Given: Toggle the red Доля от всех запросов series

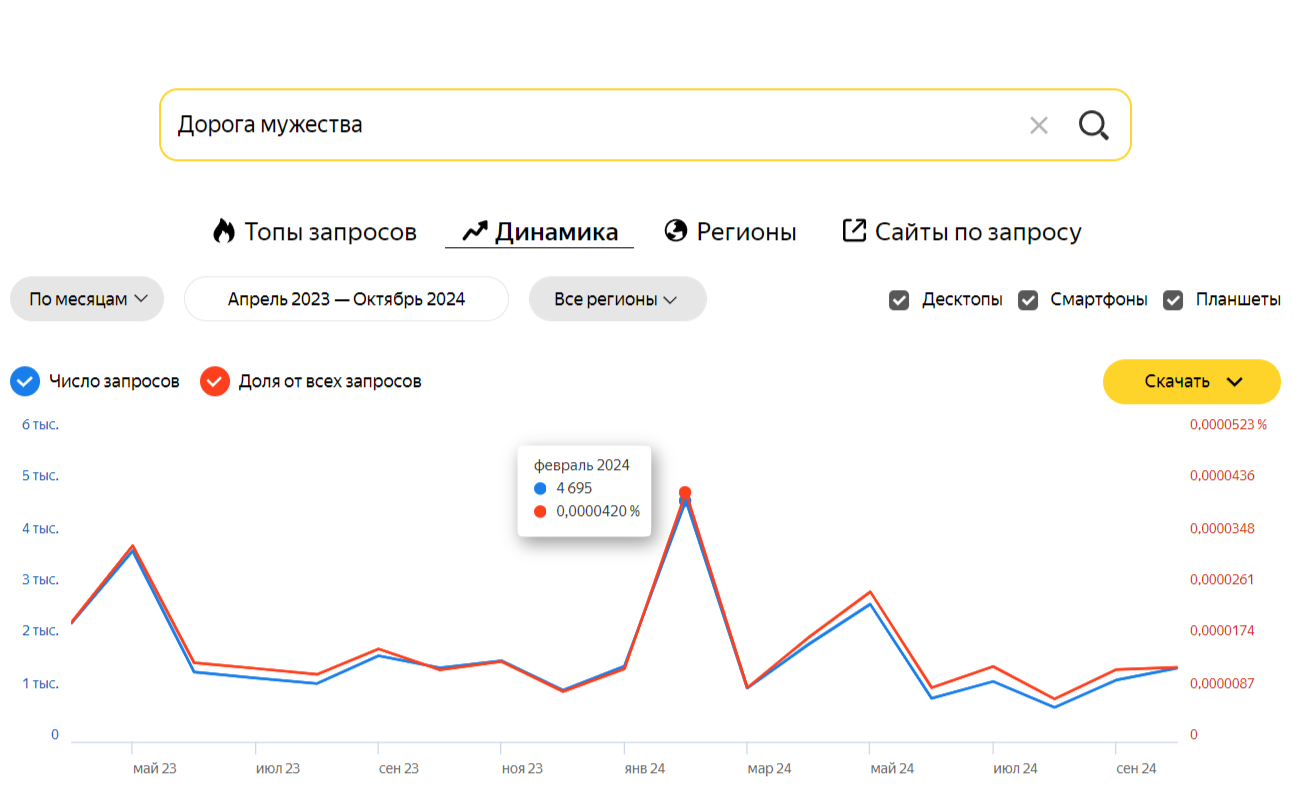Looking at the screenshot, I should [x=215, y=381].
